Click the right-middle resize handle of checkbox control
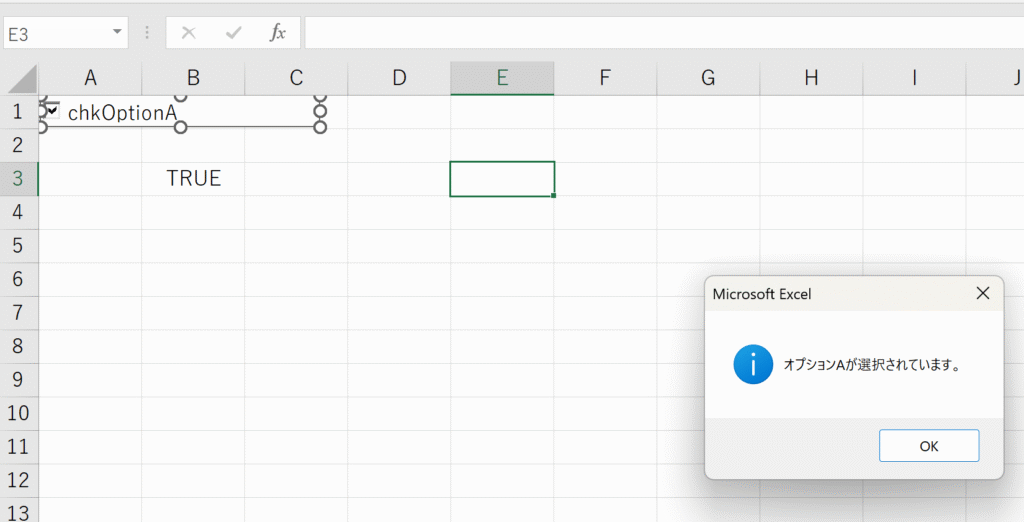The height and width of the screenshot is (522, 1024). [320, 111]
